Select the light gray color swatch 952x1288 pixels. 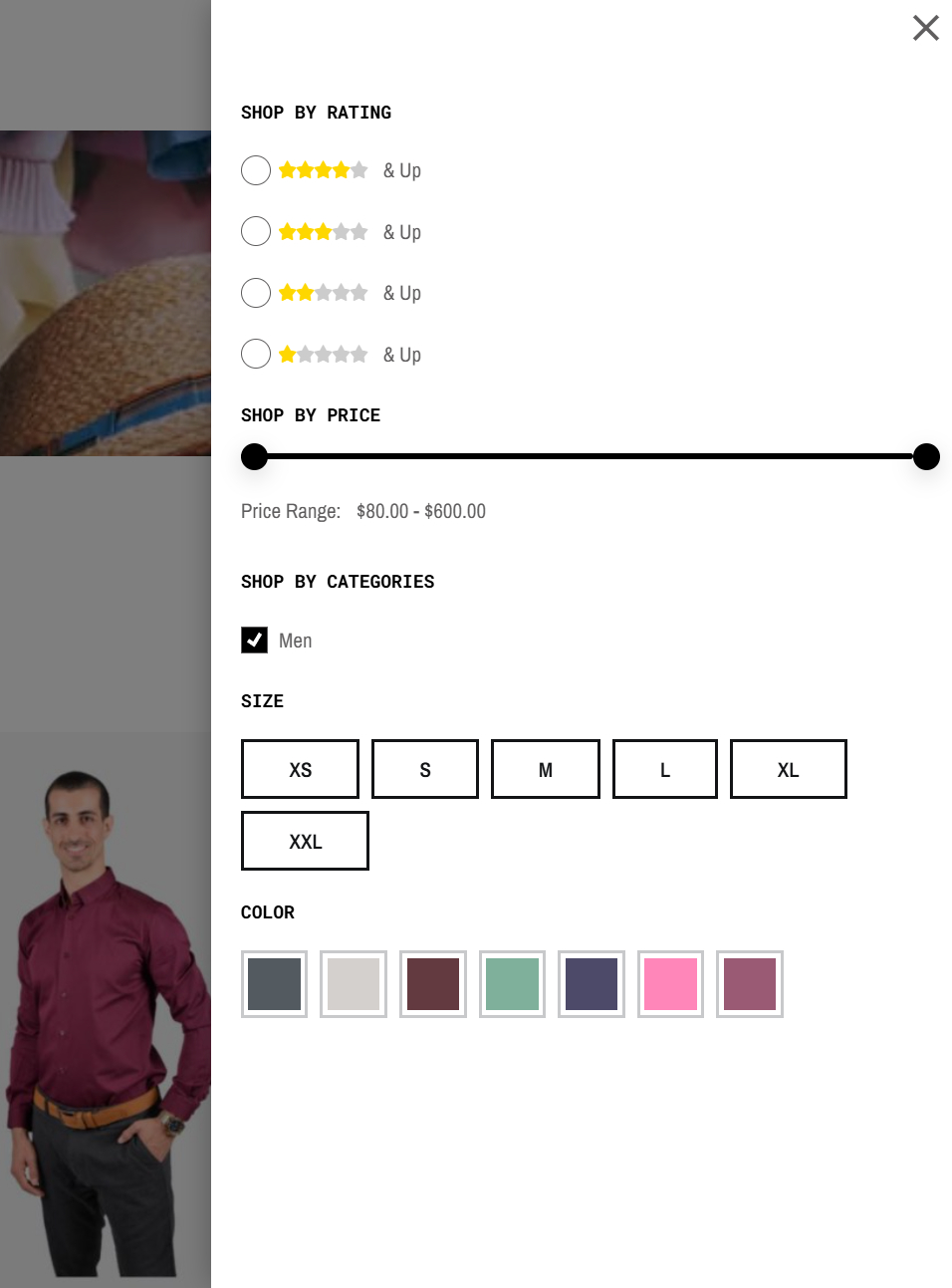point(354,984)
